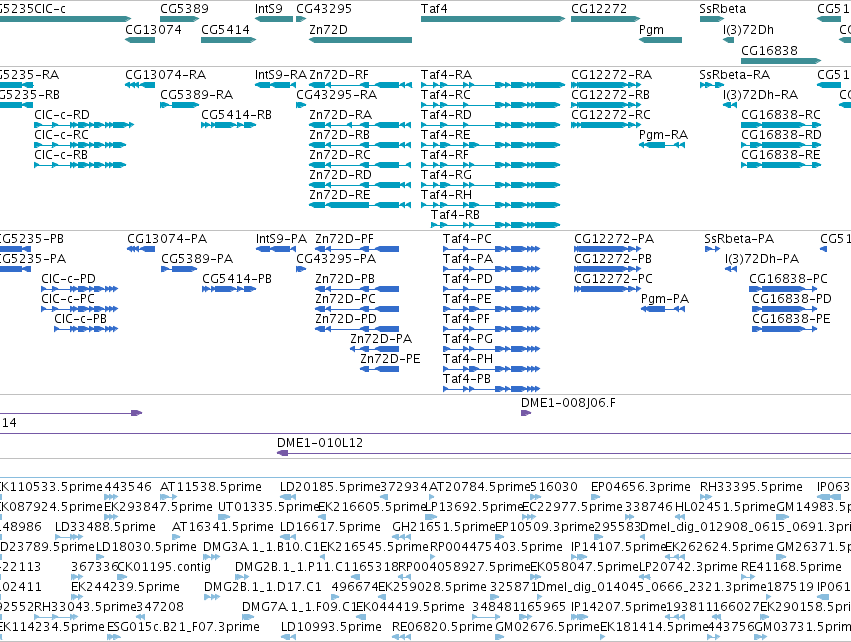Select protein Zn72D-PE

click(380, 369)
